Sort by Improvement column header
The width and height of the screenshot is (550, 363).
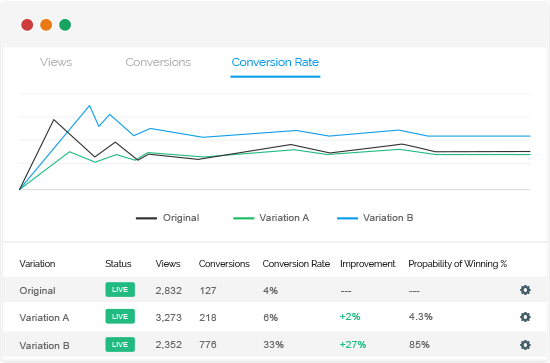(368, 264)
